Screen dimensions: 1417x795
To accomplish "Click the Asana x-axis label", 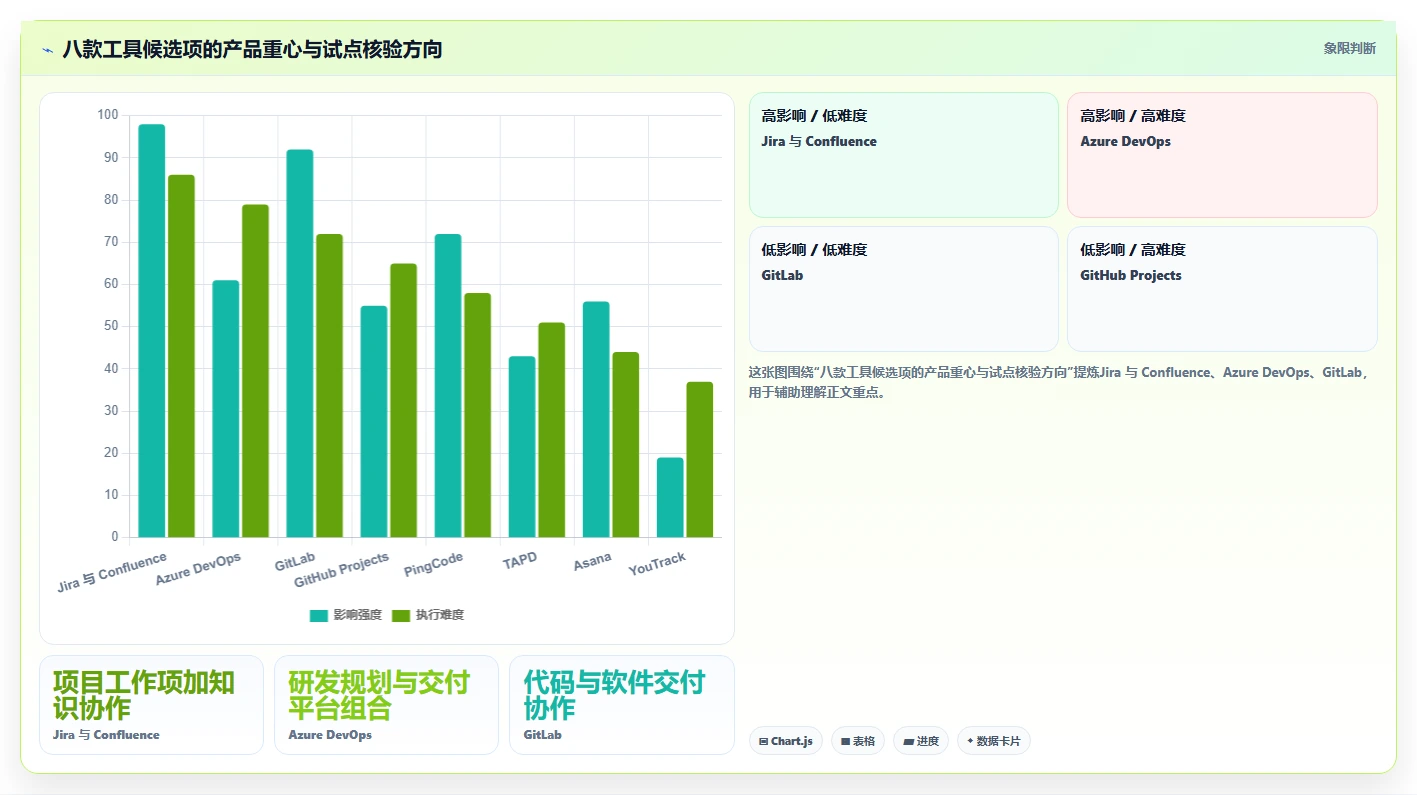I will (592, 562).
